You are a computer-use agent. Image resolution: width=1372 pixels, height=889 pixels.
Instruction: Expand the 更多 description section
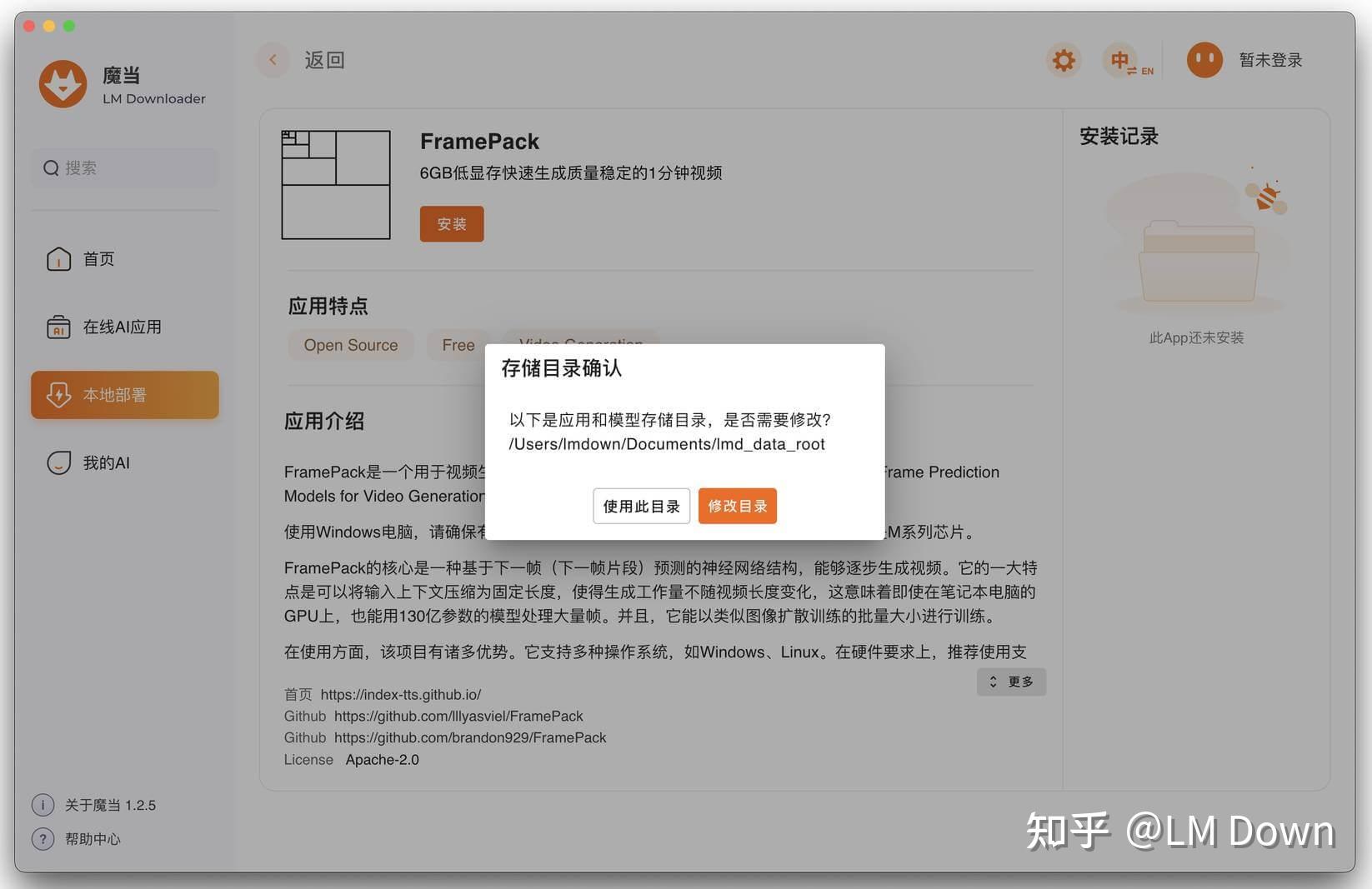tap(1011, 682)
